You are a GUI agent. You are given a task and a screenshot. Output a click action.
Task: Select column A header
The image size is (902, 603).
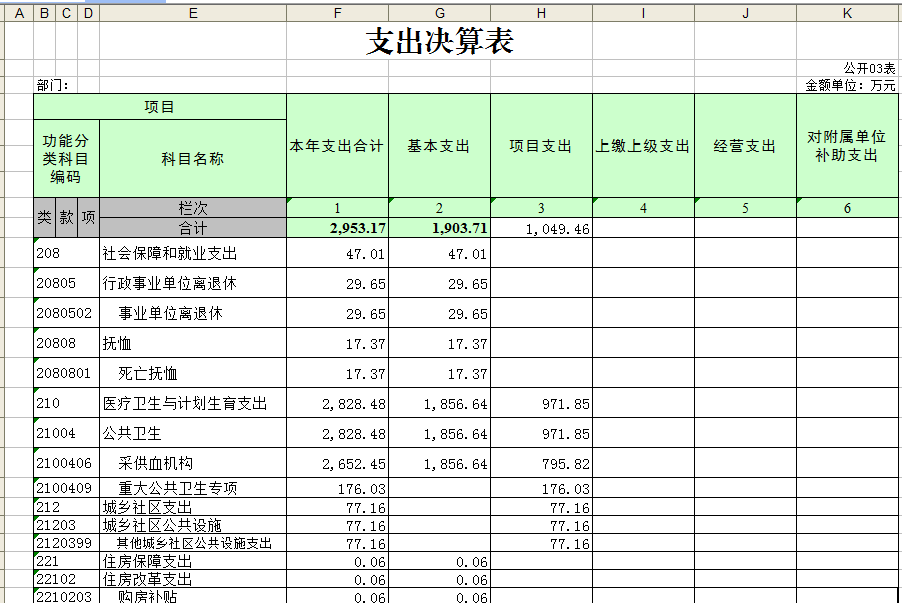[19, 13]
